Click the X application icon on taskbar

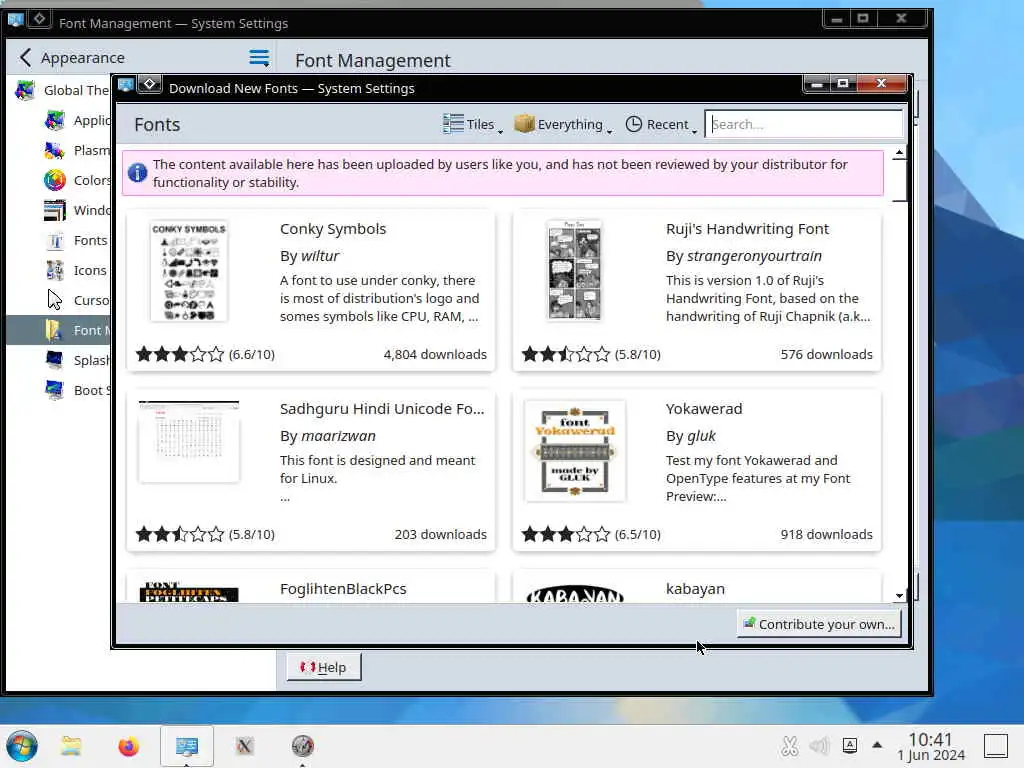(244, 746)
